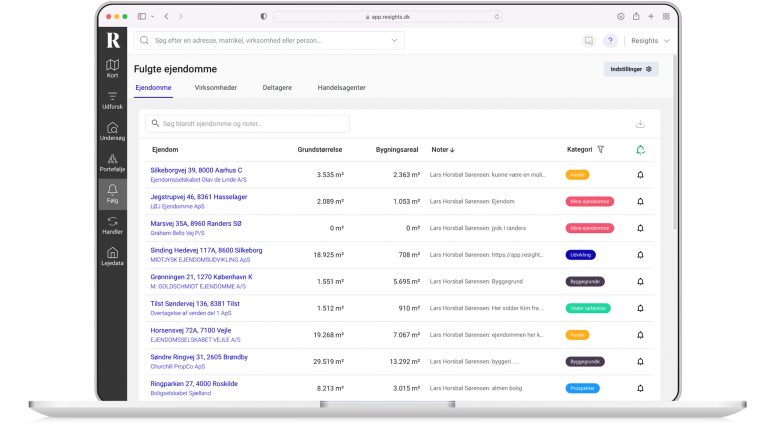The width and height of the screenshot is (768, 432).
Task: Open the Portefølje sidebar icon
Action: [113, 162]
